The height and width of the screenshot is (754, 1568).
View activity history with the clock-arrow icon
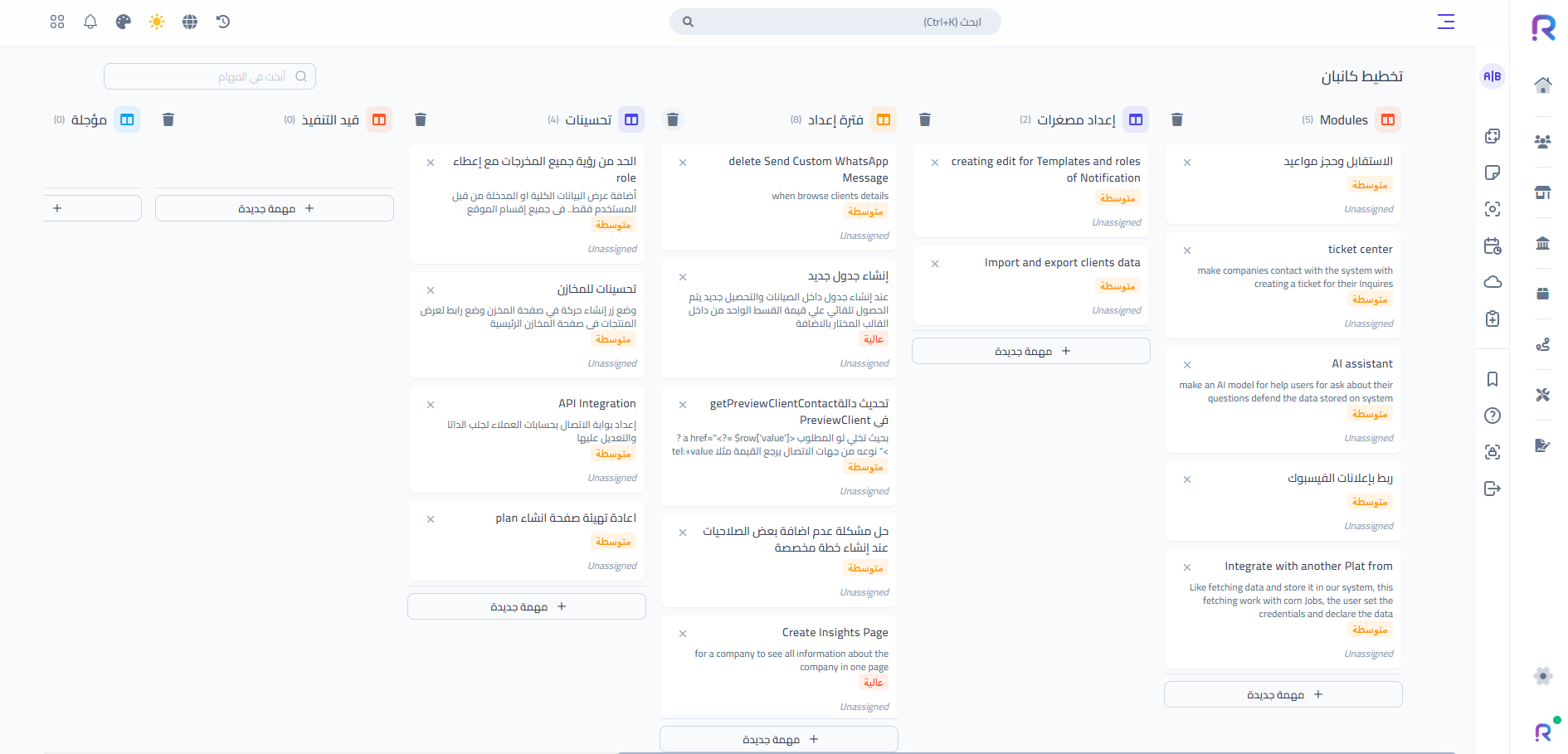[222, 22]
